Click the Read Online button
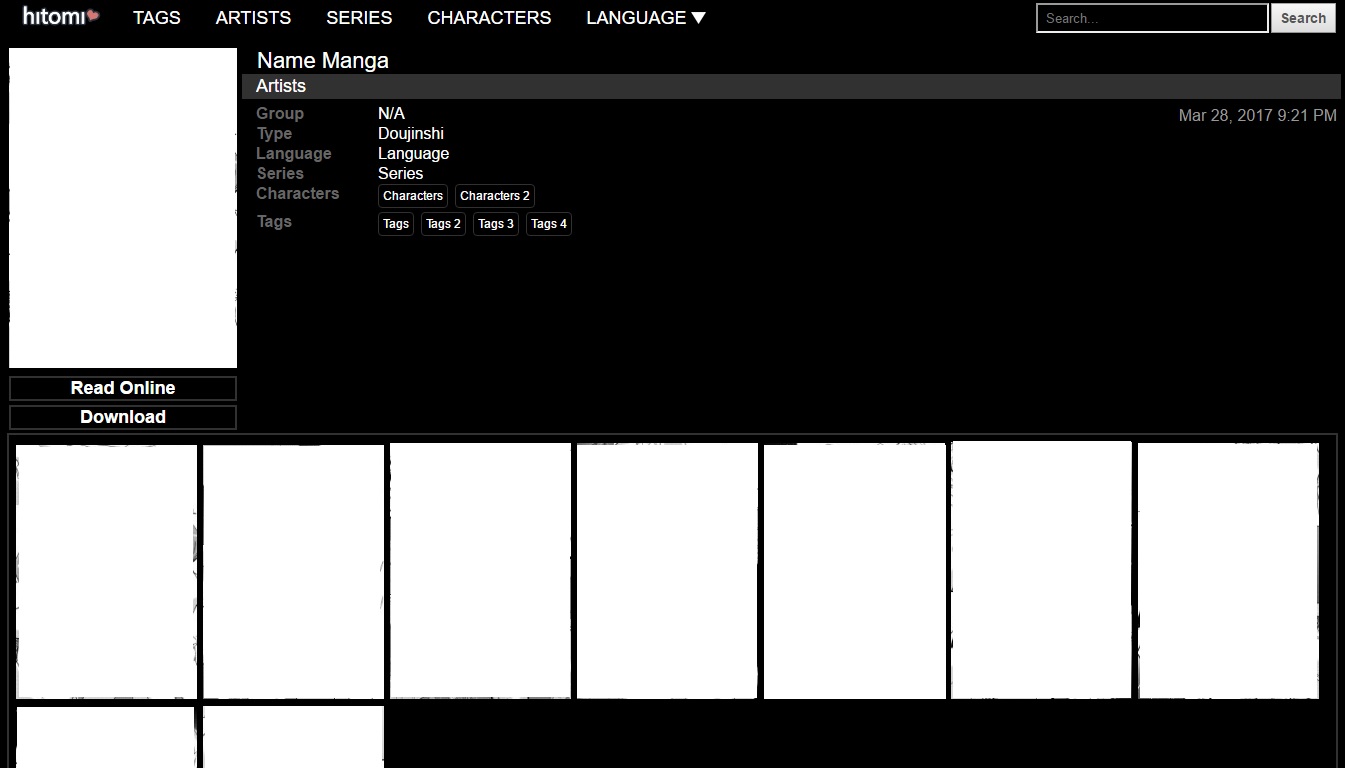The height and width of the screenshot is (768, 1345). click(123, 388)
